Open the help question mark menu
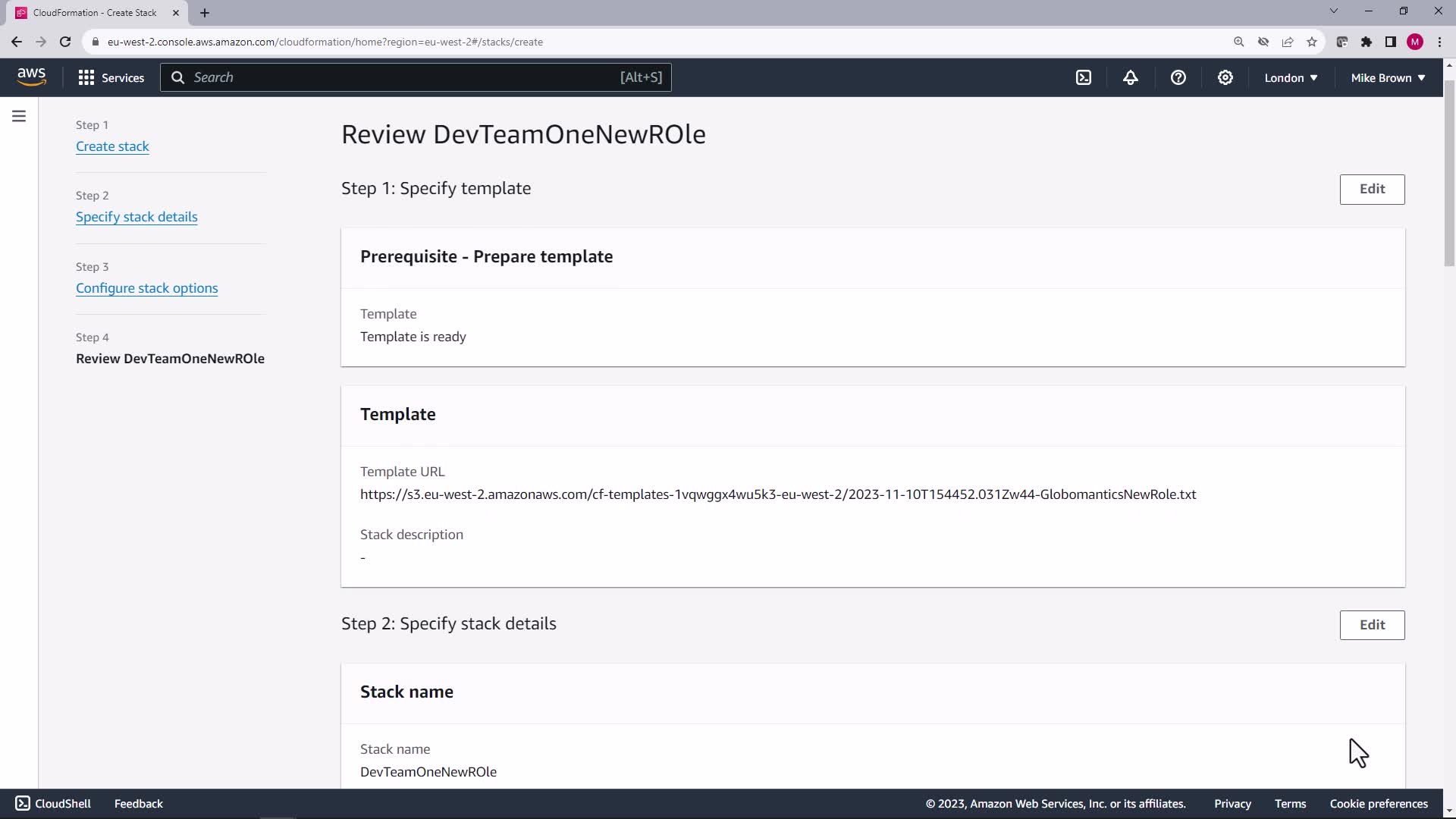 (1178, 77)
